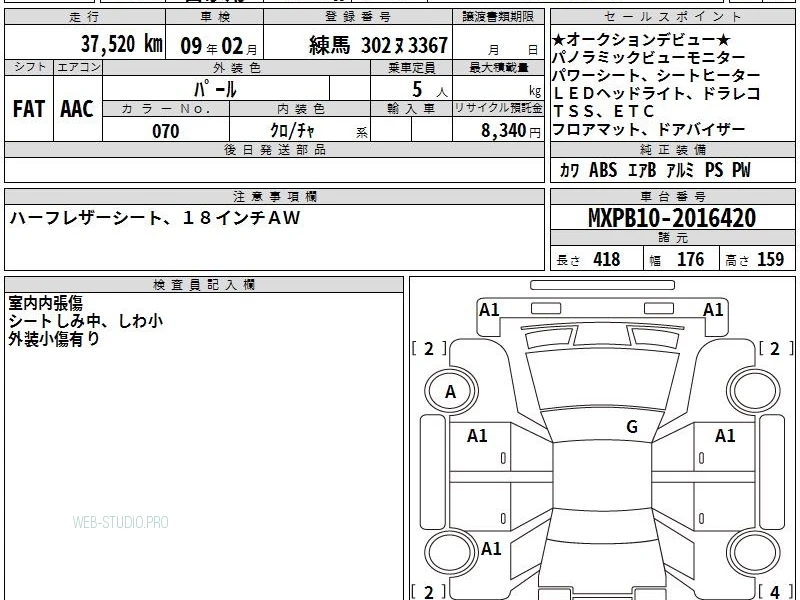Select the PS equipment code
This screenshot has width=800, height=600.
pos(714,170)
